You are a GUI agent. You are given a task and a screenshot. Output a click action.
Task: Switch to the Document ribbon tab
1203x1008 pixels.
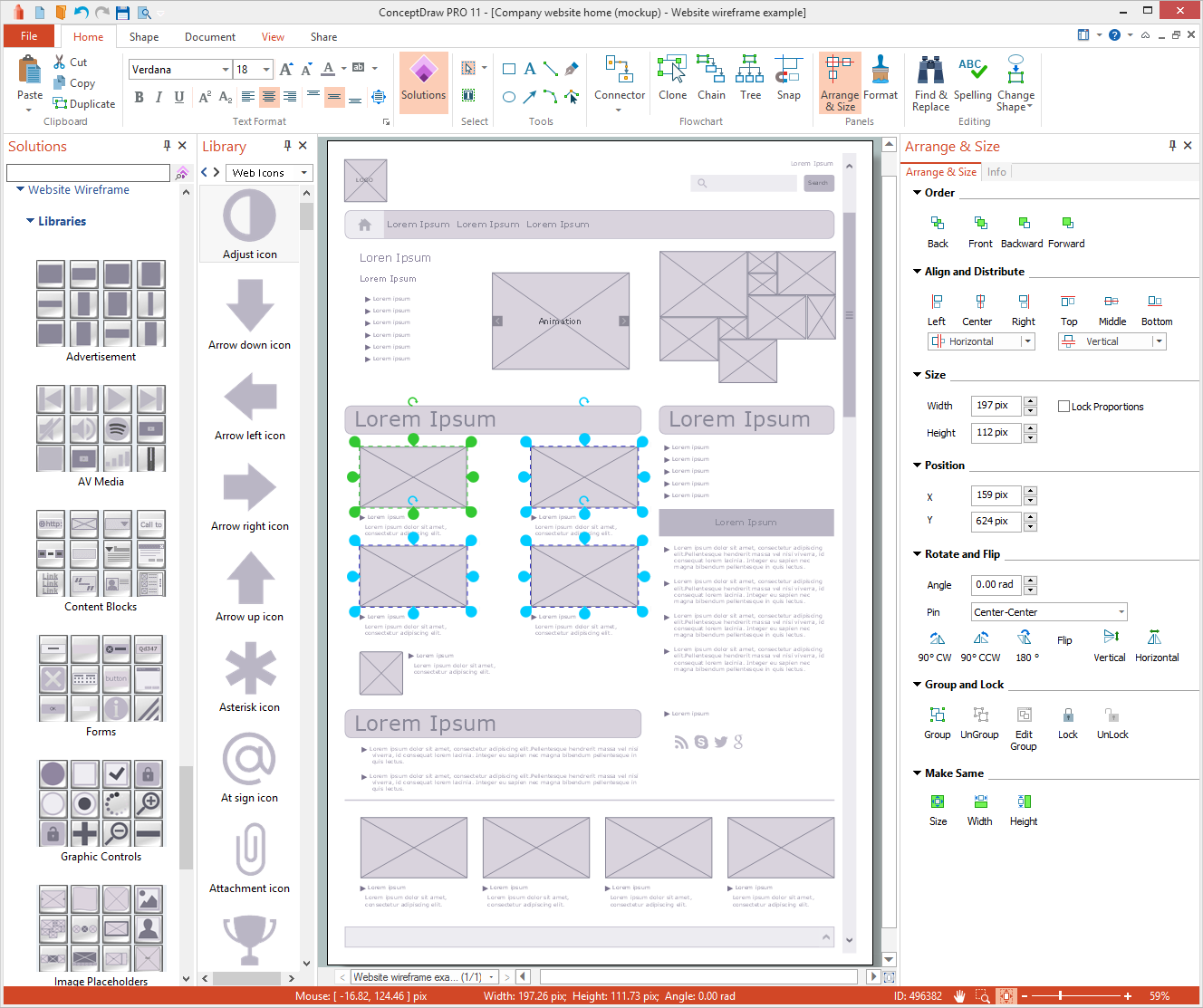tap(210, 37)
